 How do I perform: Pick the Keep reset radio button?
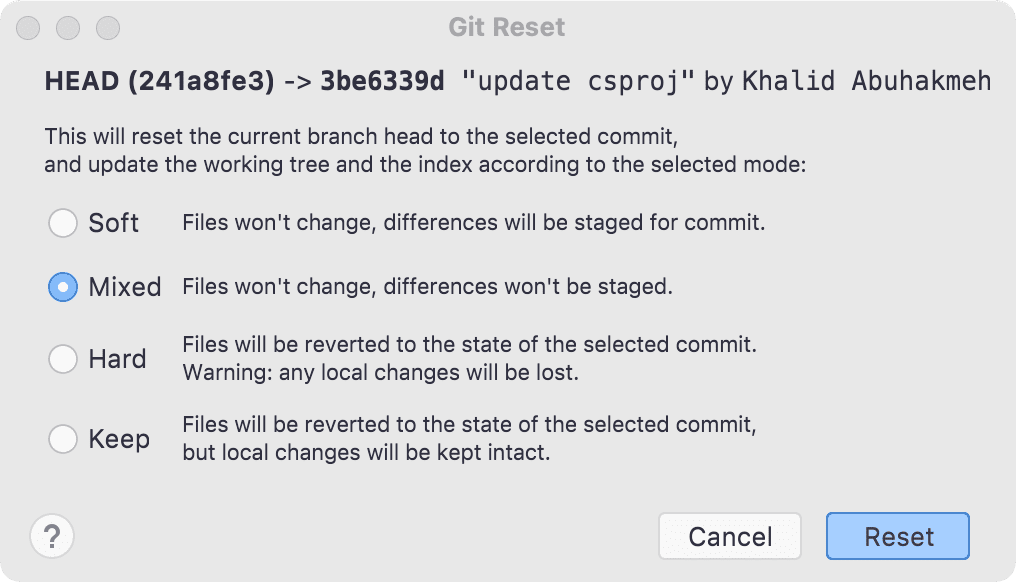pos(63,439)
